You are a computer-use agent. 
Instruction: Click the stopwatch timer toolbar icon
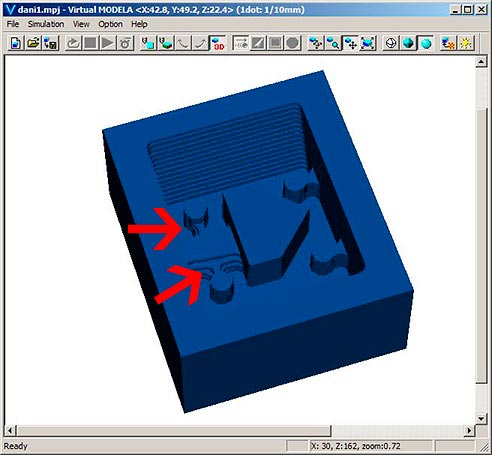tap(125, 43)
